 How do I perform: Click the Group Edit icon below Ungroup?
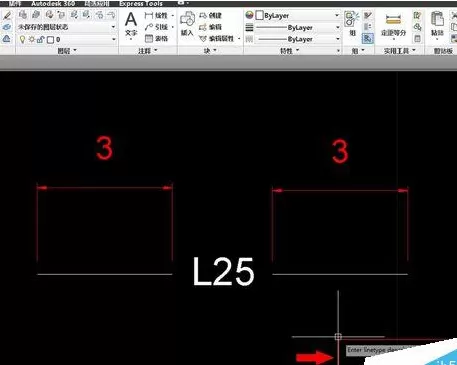point(368,27)
